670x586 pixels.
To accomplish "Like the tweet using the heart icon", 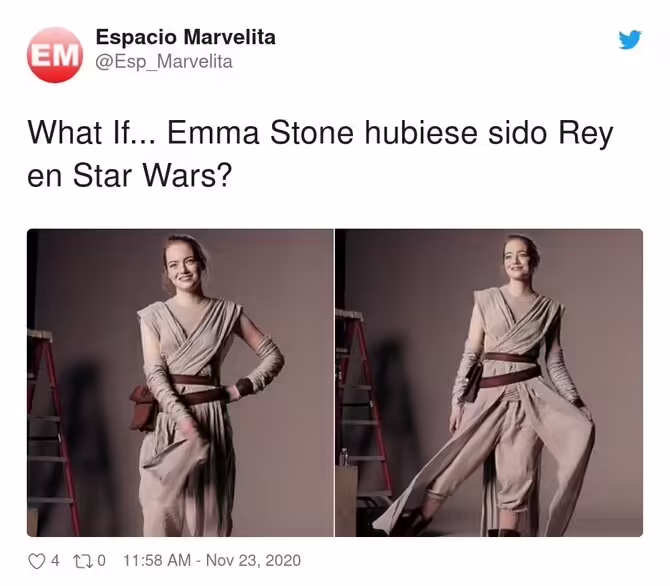I will coord(36,561).
